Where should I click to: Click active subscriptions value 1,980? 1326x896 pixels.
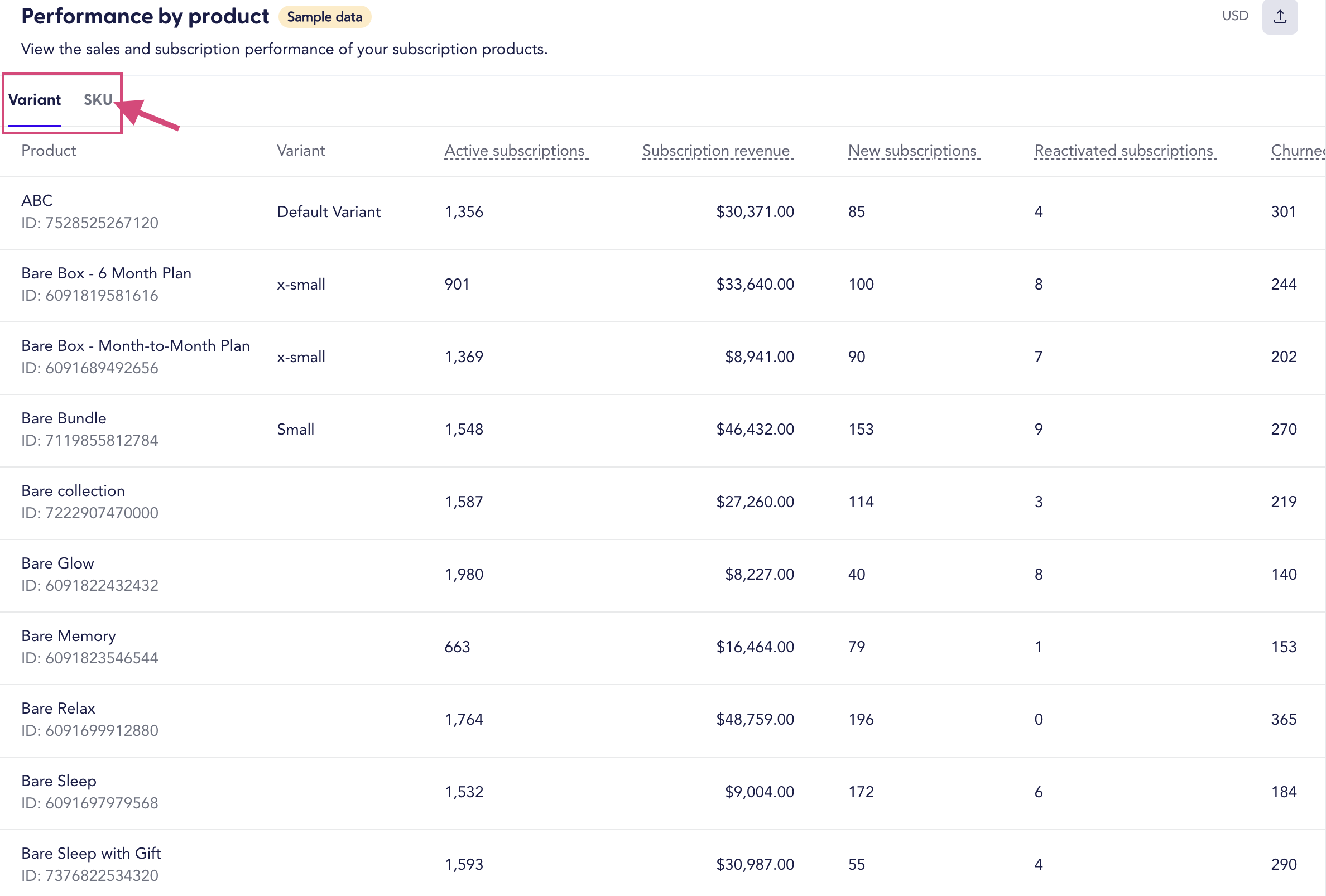[x=464, y=574]
